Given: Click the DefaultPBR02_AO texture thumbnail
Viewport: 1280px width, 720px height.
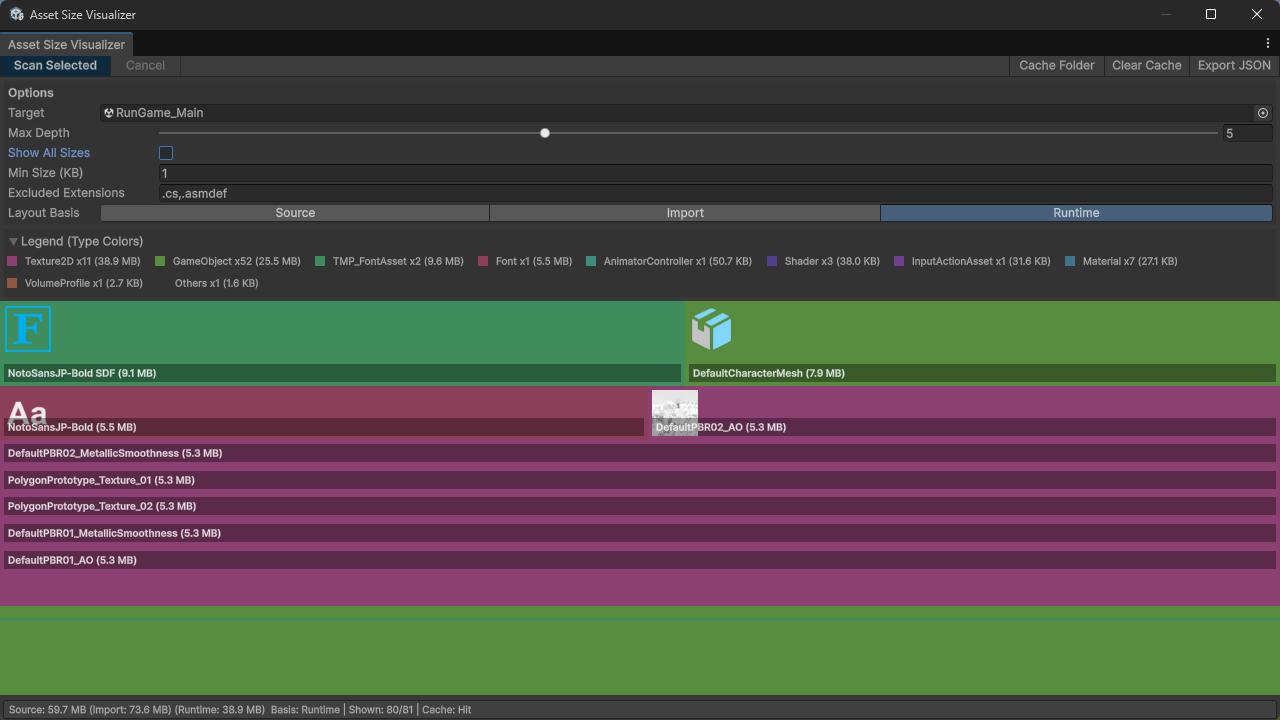Looking at the screenshot, I should coord(674,408).
